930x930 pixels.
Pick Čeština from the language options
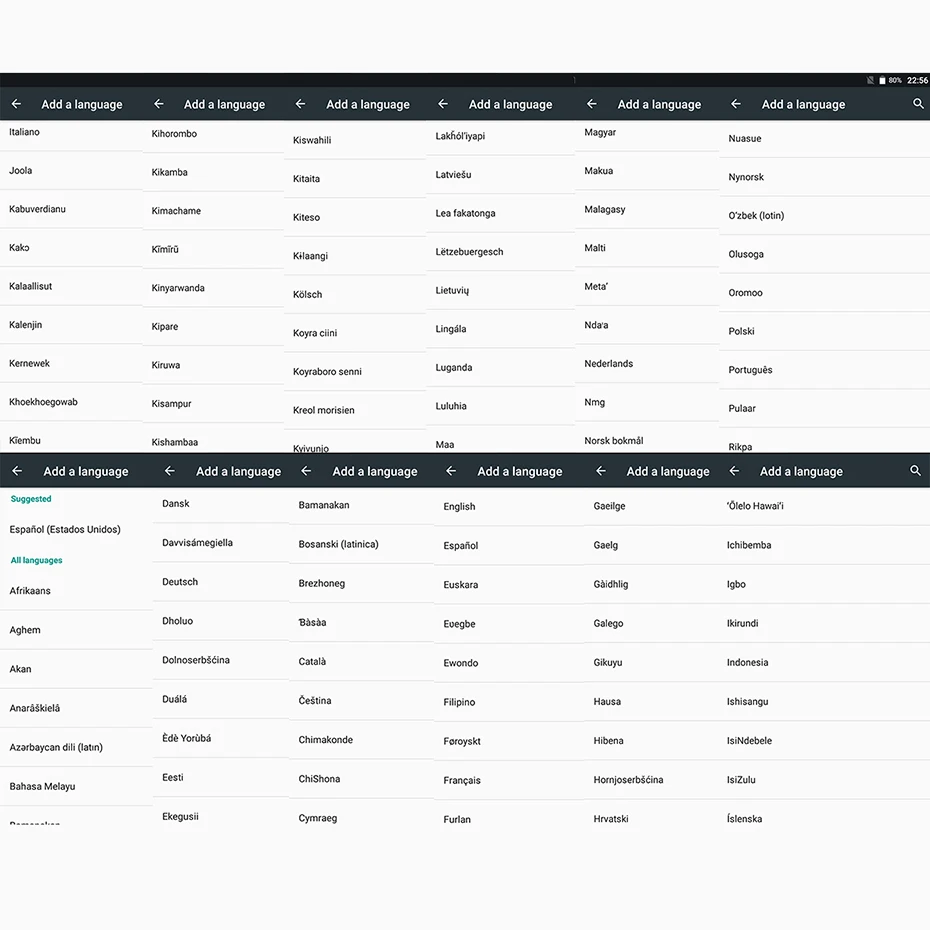click(315, 701)
